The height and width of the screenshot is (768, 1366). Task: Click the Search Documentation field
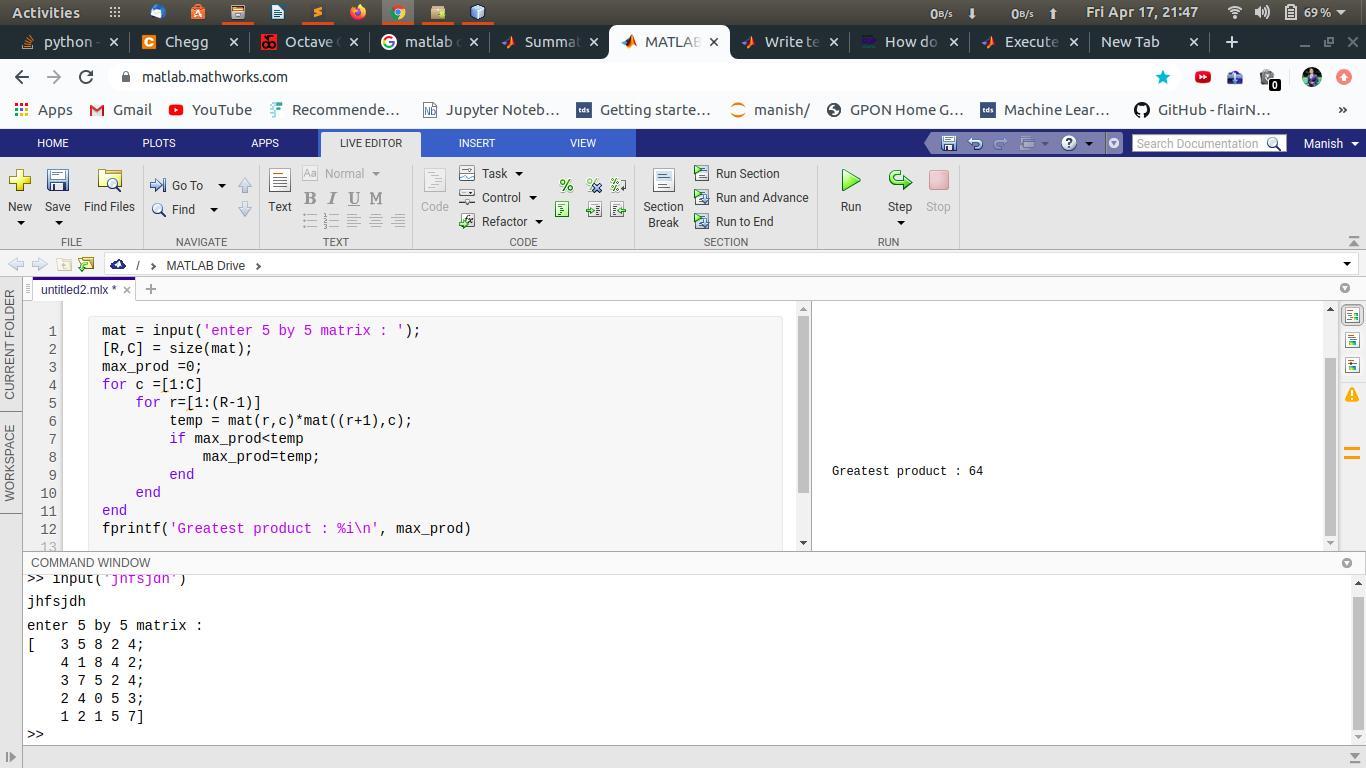1197,144
